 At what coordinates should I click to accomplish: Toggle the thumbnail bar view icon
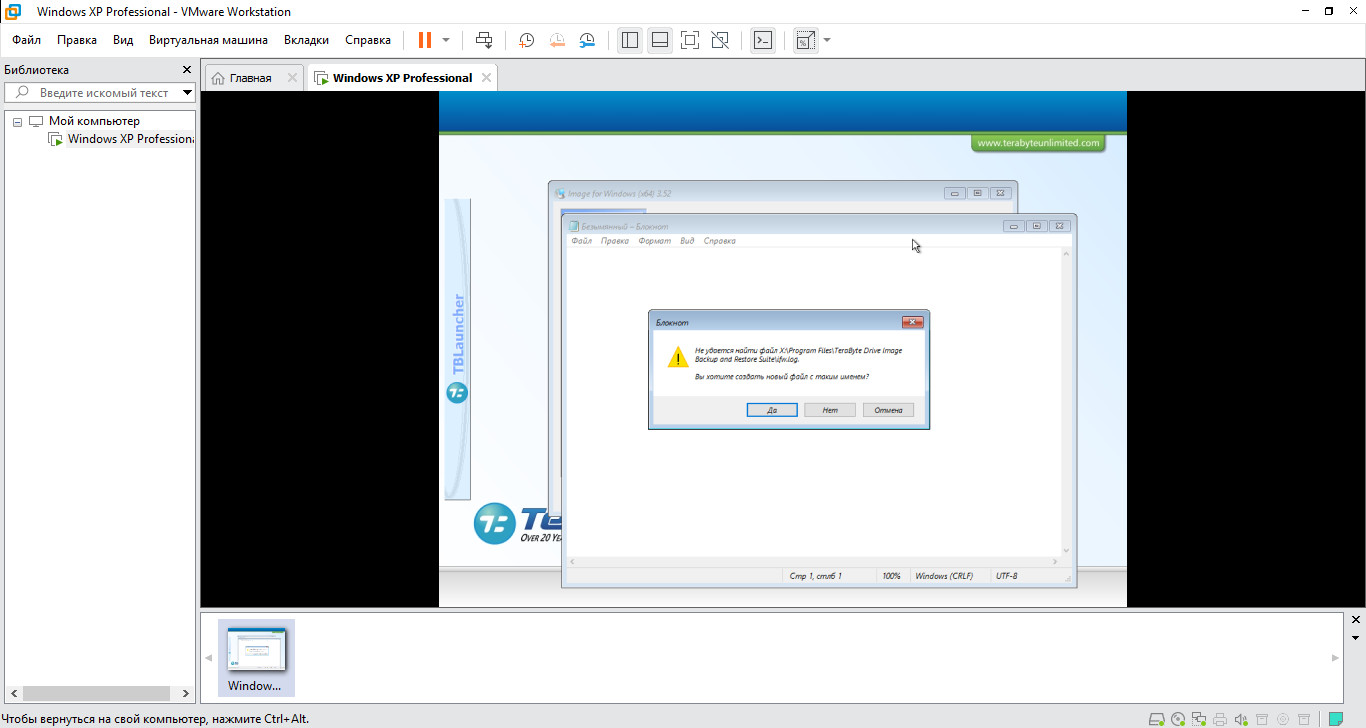[659, 40]
